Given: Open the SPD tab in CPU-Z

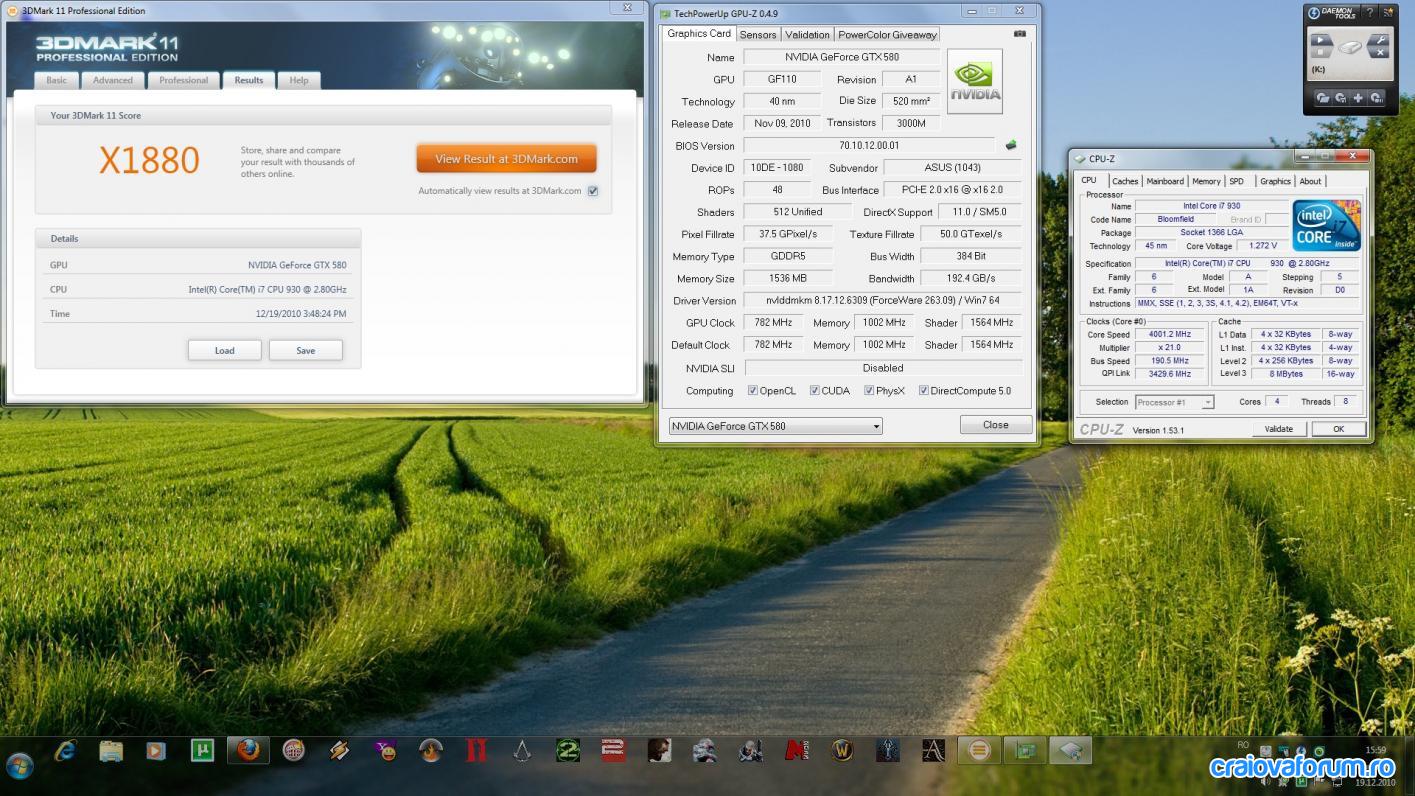Looking at the screenshot, I should click(1237, 181).
